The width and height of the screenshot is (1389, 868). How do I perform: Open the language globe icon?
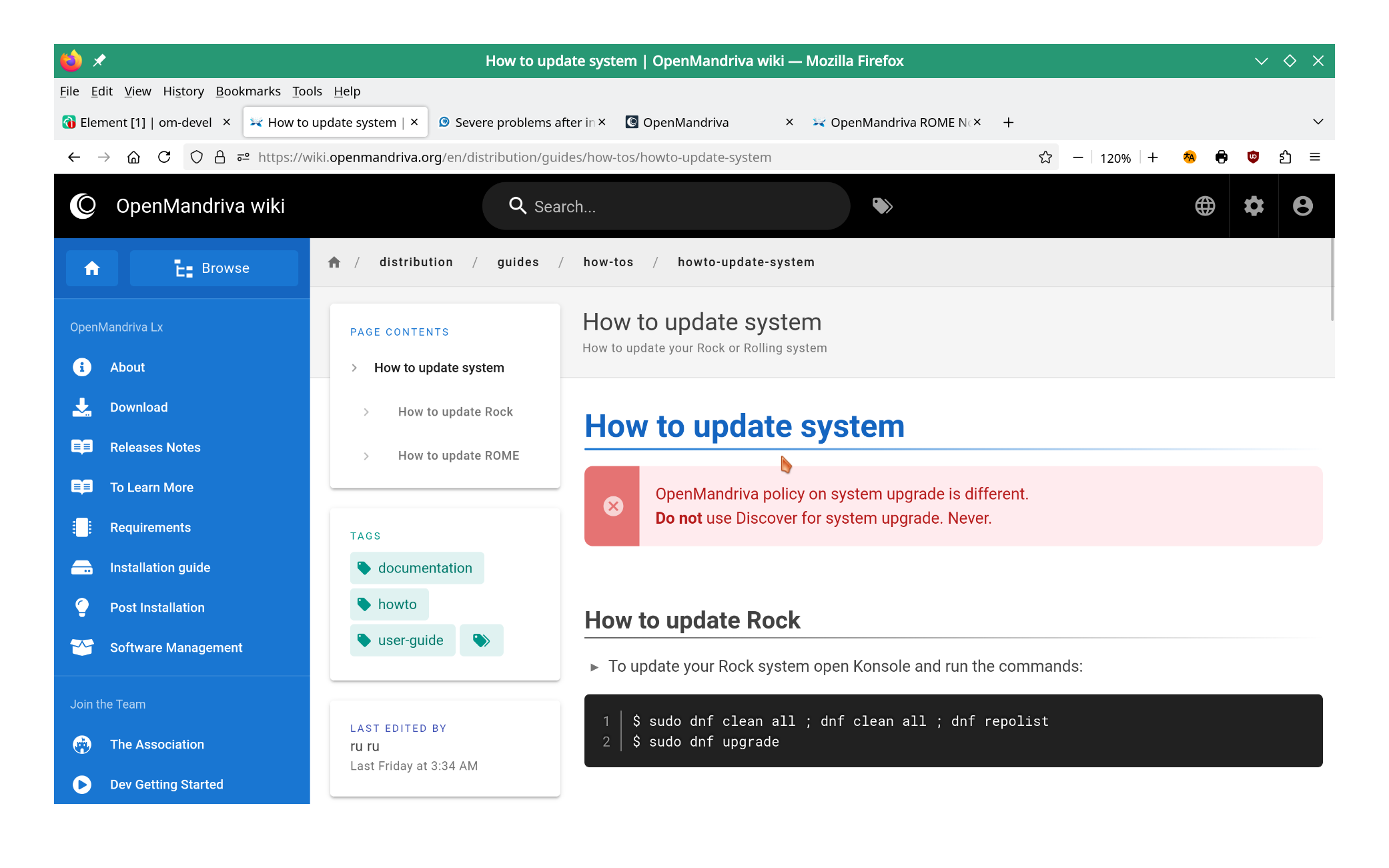point(1205,206)
